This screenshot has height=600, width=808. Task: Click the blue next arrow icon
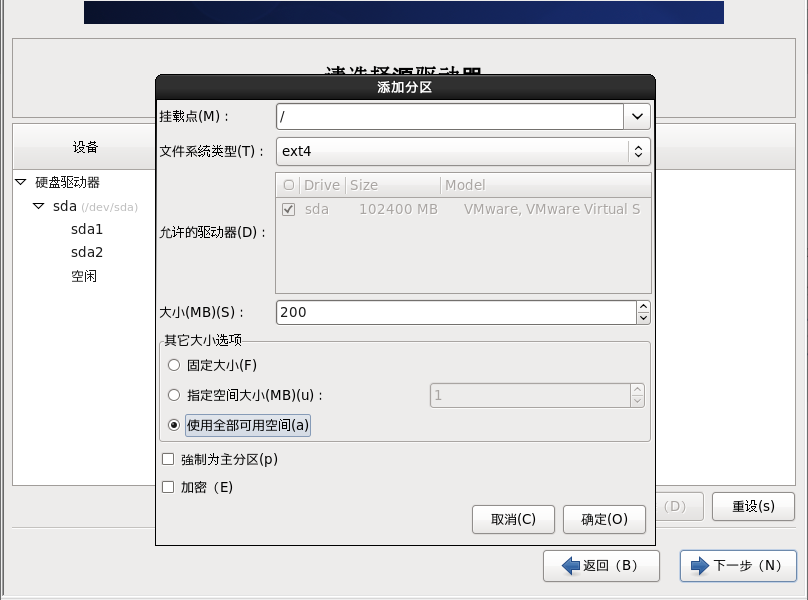700,565
